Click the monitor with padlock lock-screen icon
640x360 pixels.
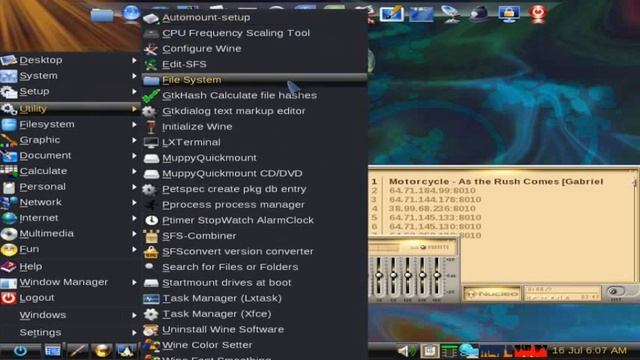[x=509, y=13]
